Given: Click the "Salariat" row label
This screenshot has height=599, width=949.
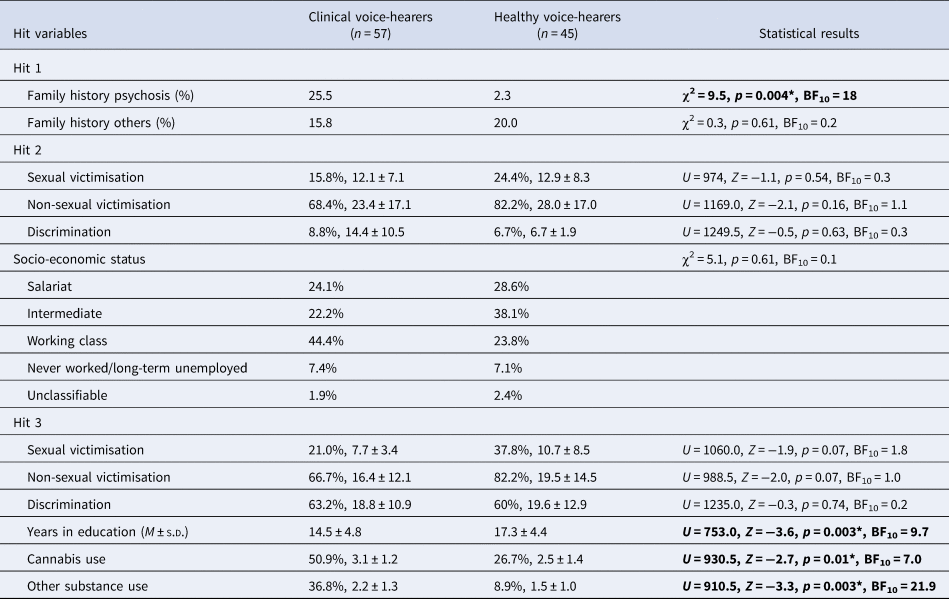Looking at the screenshot, I should 54,285.
